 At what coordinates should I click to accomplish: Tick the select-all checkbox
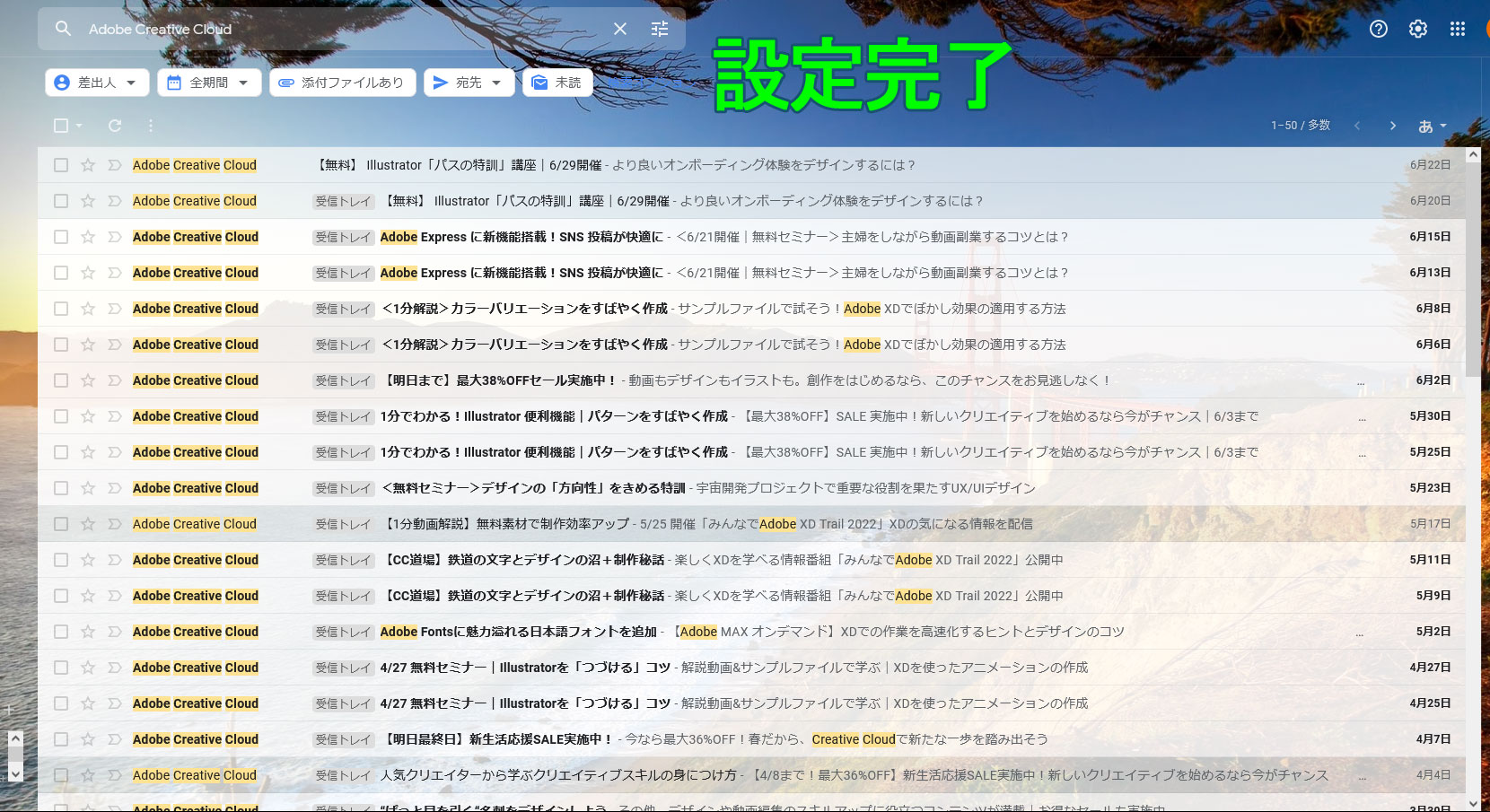(x=61, y=126)
